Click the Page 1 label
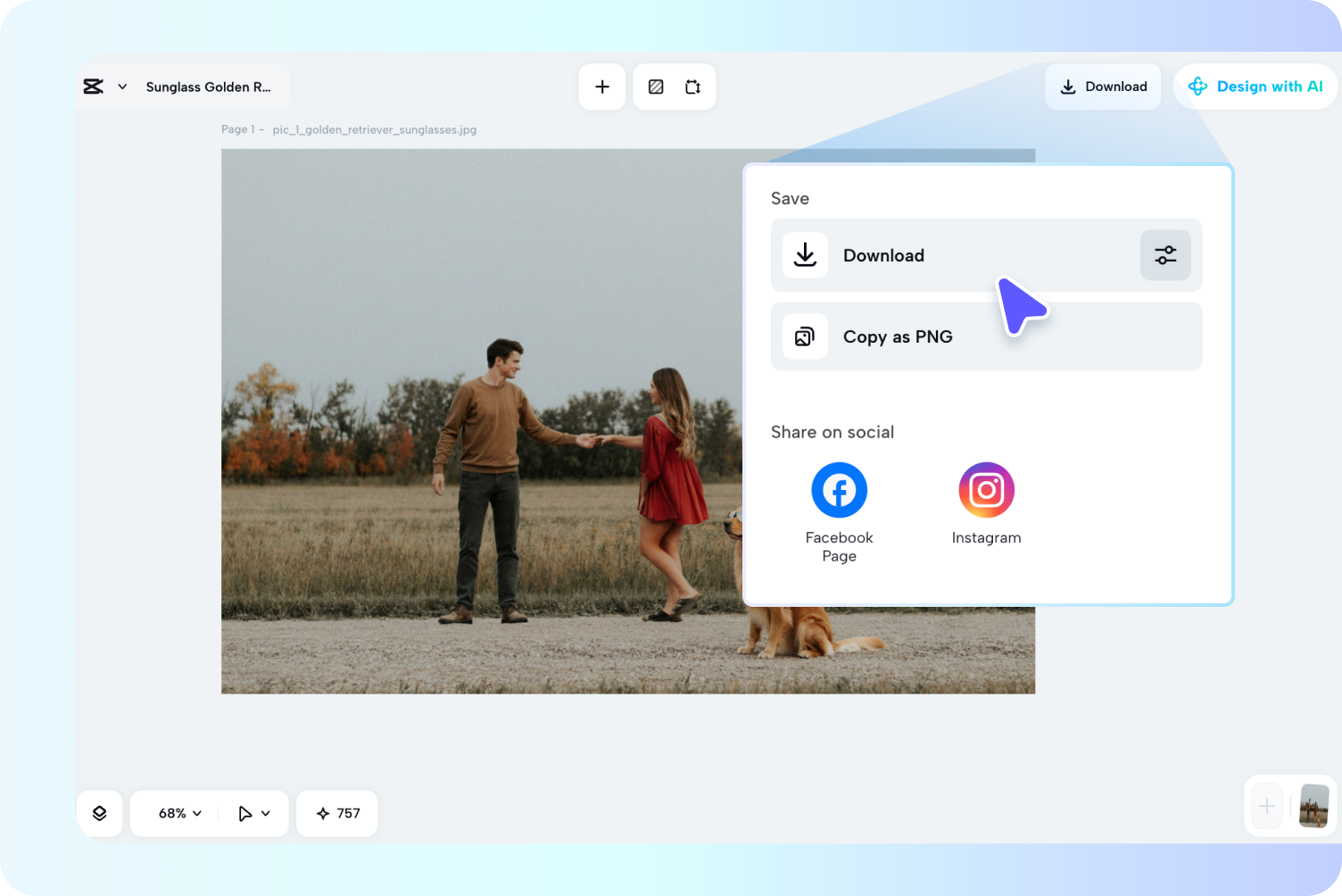1342x896 pixels. click(x=238, y=129)
